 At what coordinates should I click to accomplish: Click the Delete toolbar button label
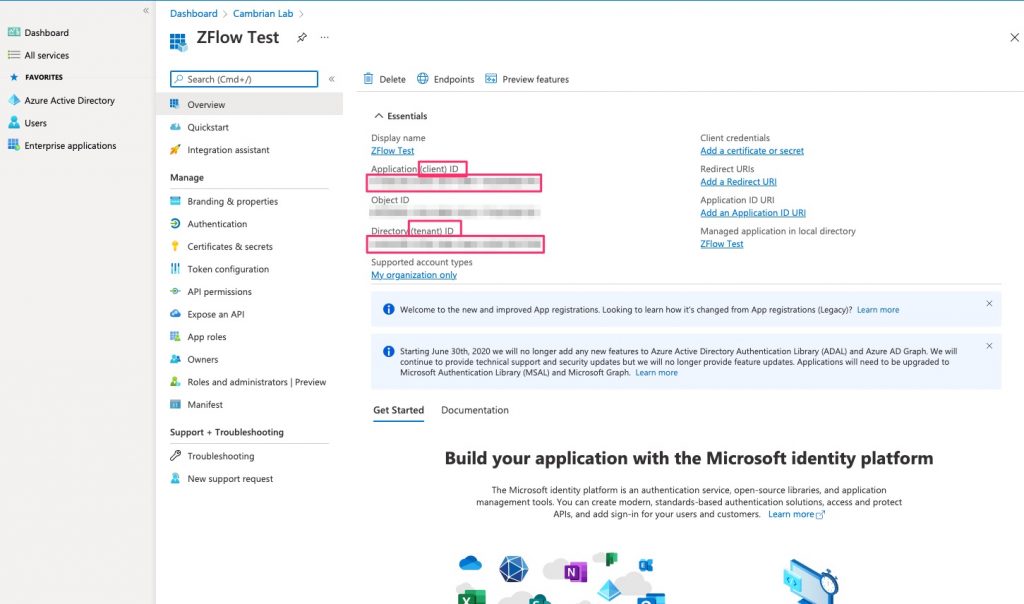tap(392, 79)
